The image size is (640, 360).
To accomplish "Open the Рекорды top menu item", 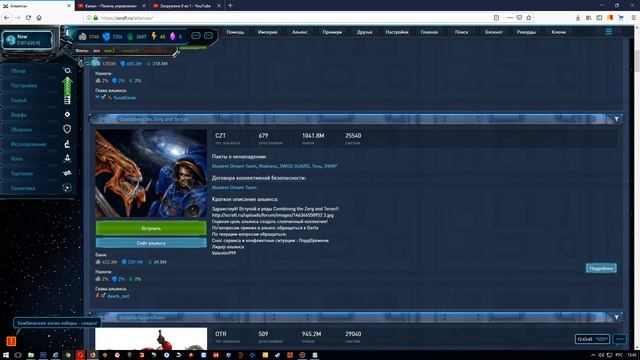I will click(x=526, y=32).
